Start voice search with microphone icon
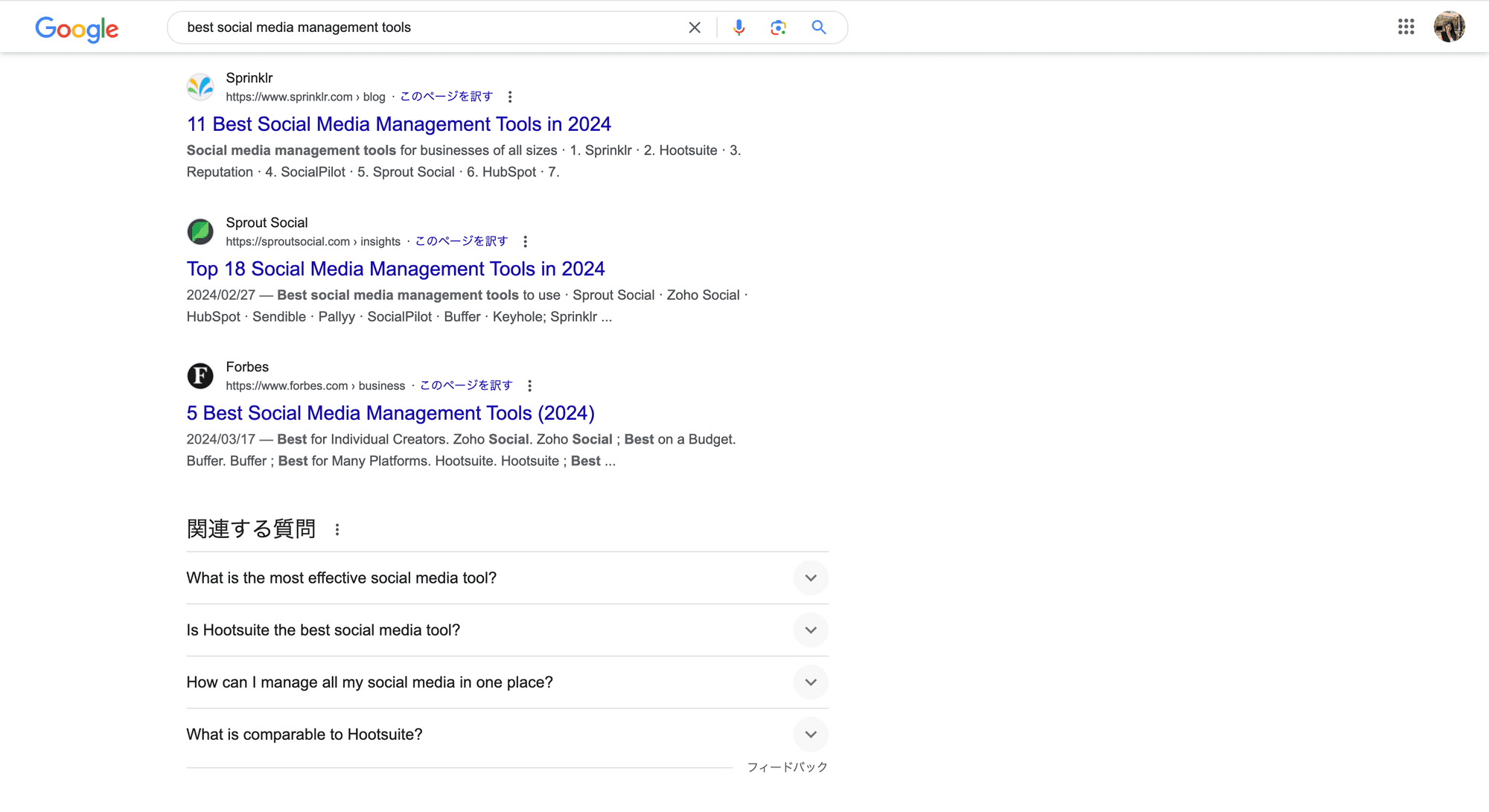This screenshot has width=1489, height=812. pyautogui.click(x=739, y=28)
